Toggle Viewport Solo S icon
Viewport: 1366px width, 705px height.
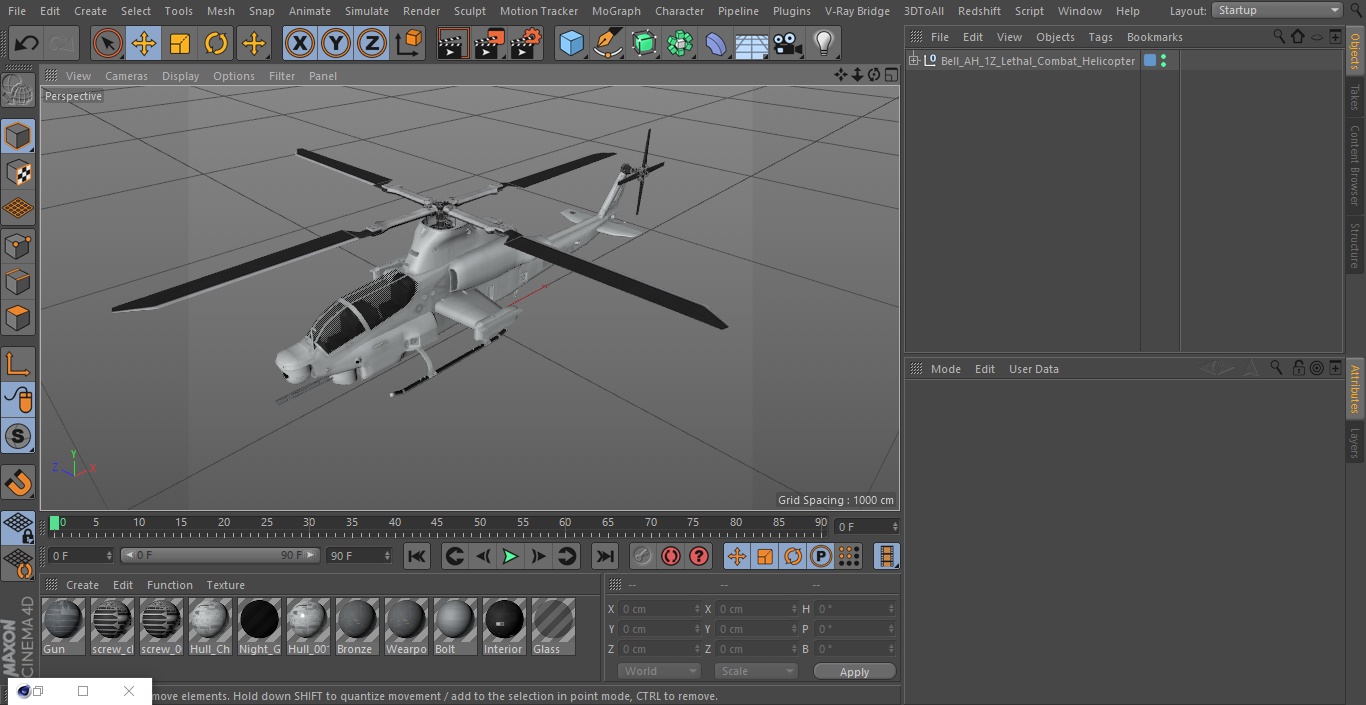(x=18, y=436)
